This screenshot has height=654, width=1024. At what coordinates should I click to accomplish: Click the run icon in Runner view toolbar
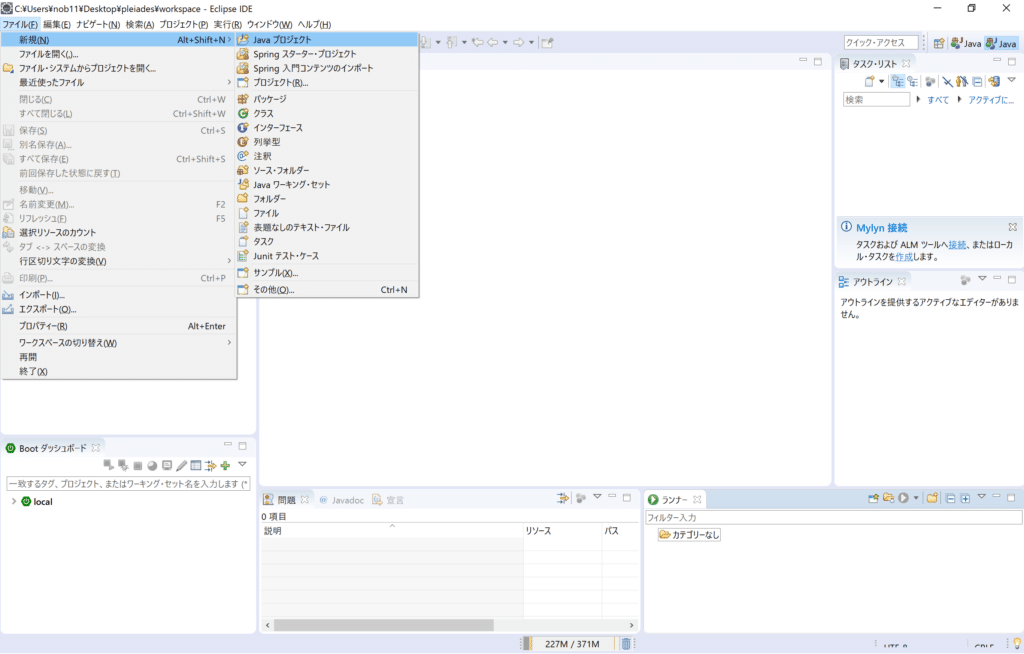click(901, 497)
